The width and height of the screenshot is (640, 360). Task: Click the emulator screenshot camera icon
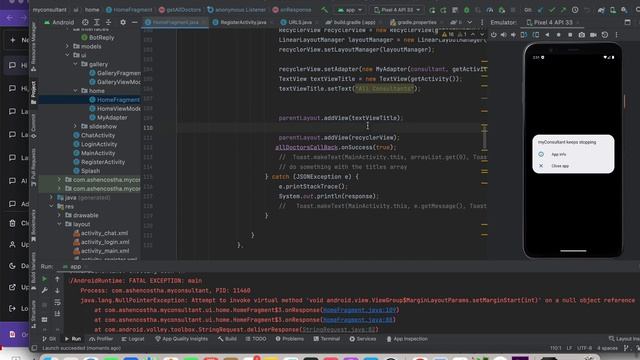(x=582, y=35)
